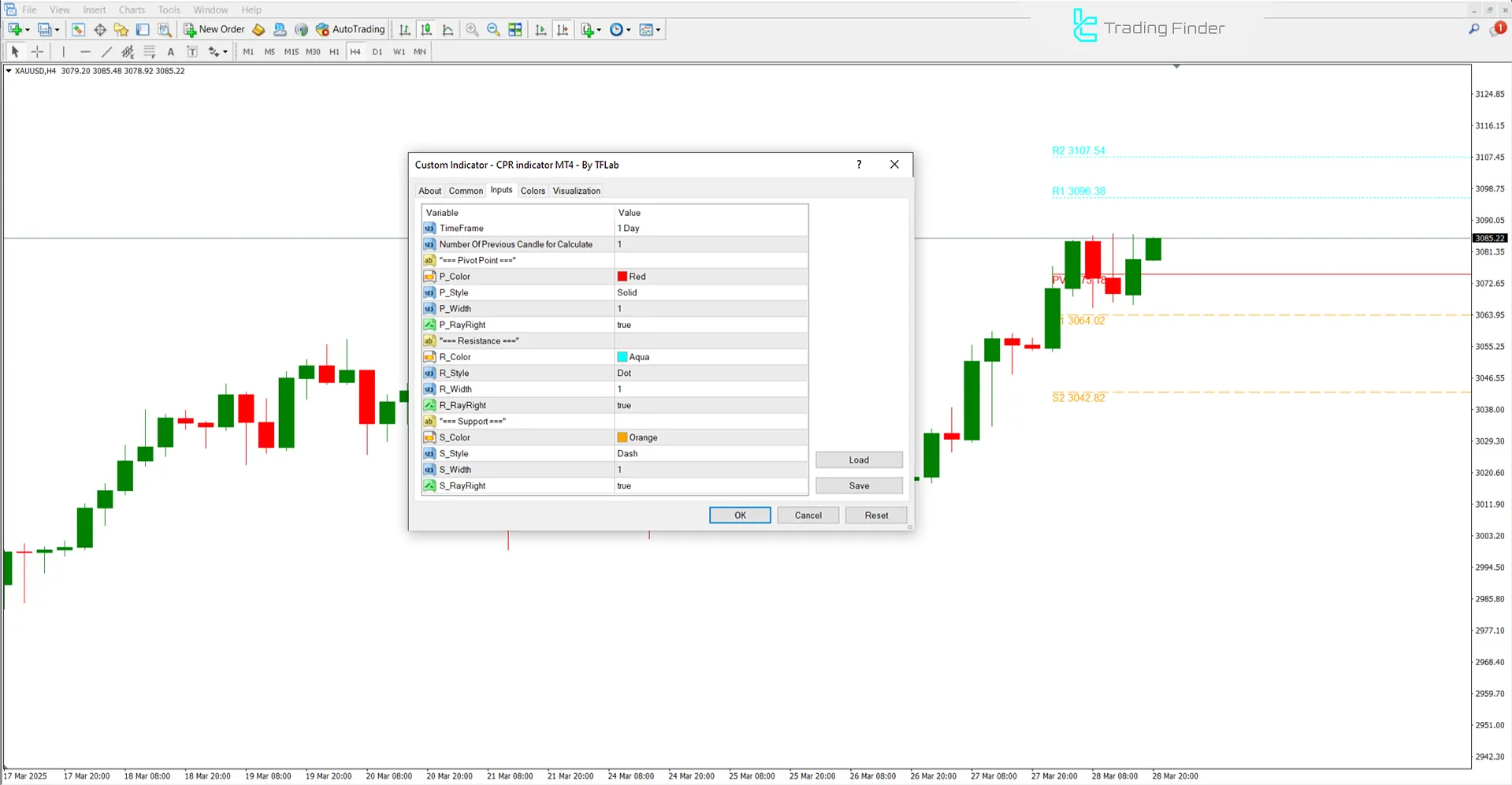
Task: Zoom out the chart
Action: 492,29
